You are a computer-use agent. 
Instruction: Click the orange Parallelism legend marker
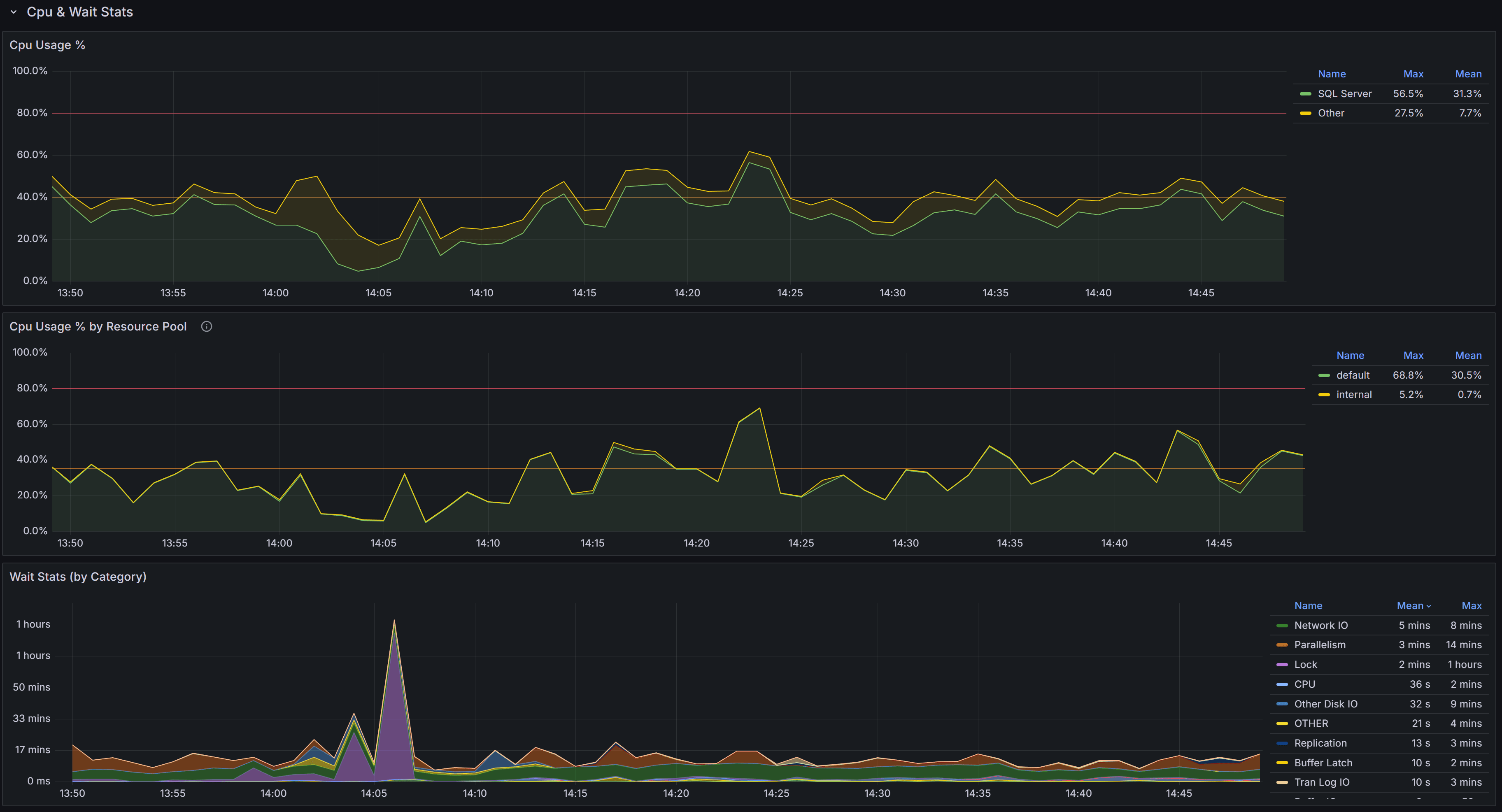1282,645
